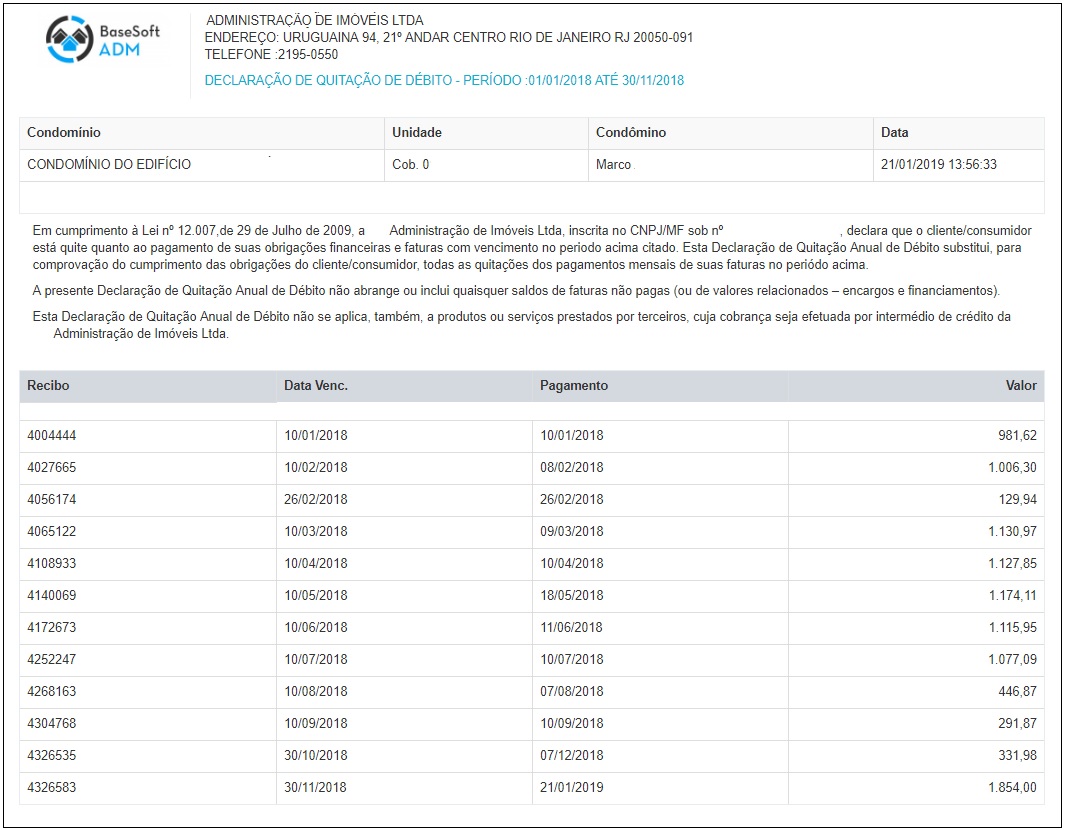Image resolution: width=1065 pixels, height=830 pixels.
Task: Click the due date 30/10/2018
Action: (x=315, y=756)
